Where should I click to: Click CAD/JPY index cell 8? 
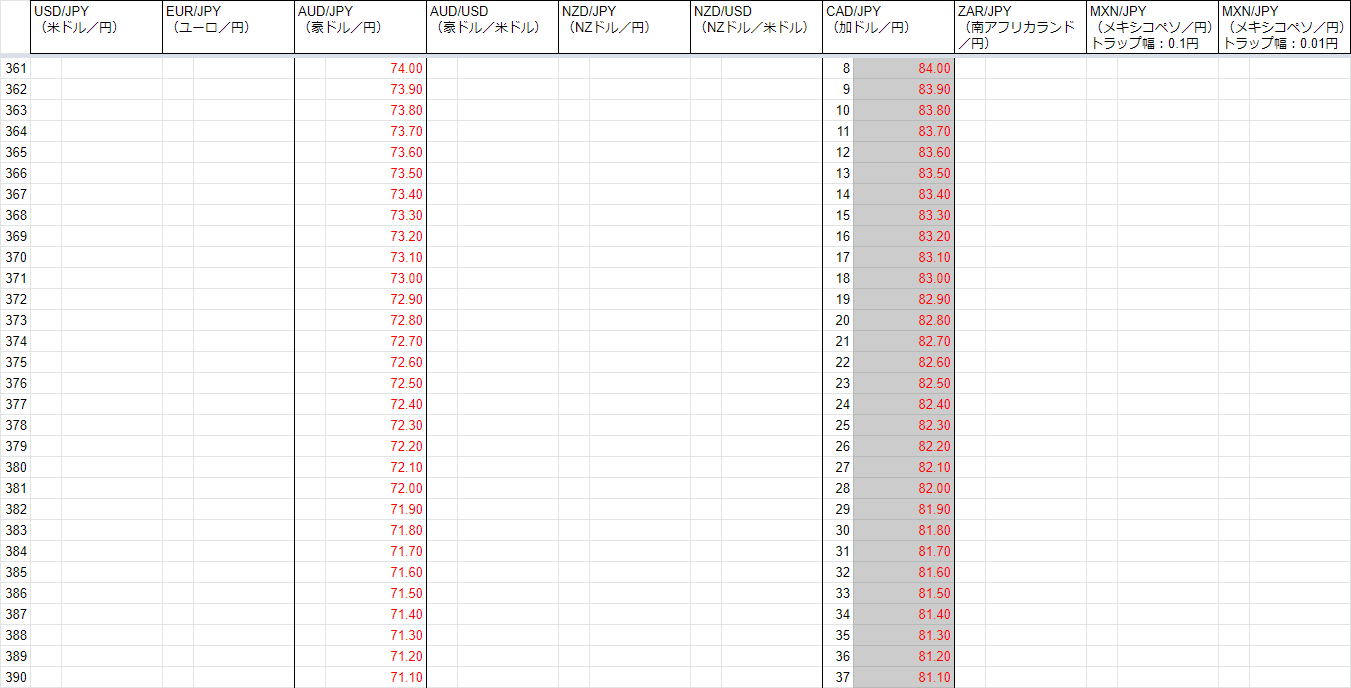pyautogui.click(x=838, y=68)
